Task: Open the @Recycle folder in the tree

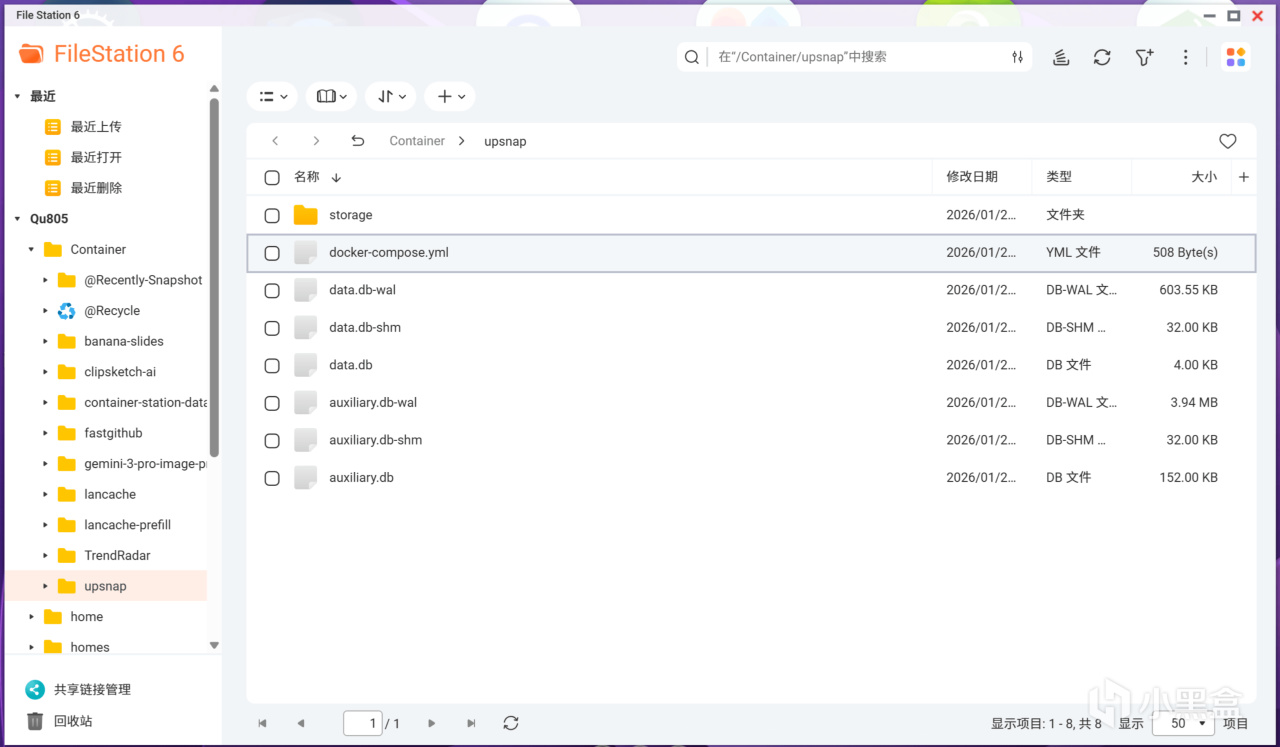Action: [112, 311]
